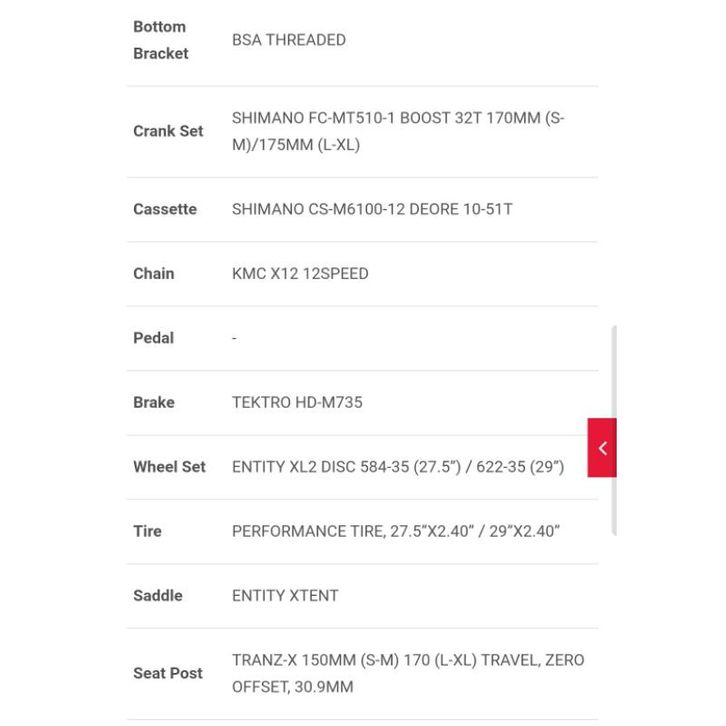Image resolution: width=726 pixels, height=726 pixels.
Task: Click the Shimano CS-M6100-12 Deore value
Action: click(x=372, y=209)
